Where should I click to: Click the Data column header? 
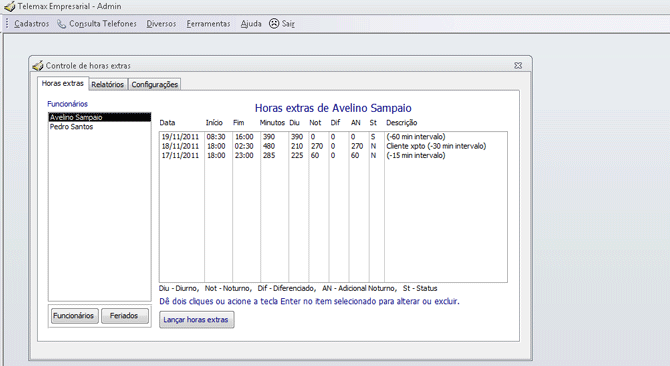[x=168, y=123]
